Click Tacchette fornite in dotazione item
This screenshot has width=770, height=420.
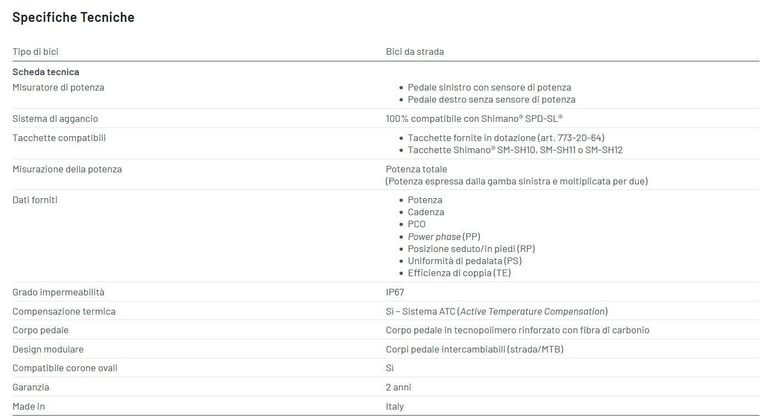(506, 138)
